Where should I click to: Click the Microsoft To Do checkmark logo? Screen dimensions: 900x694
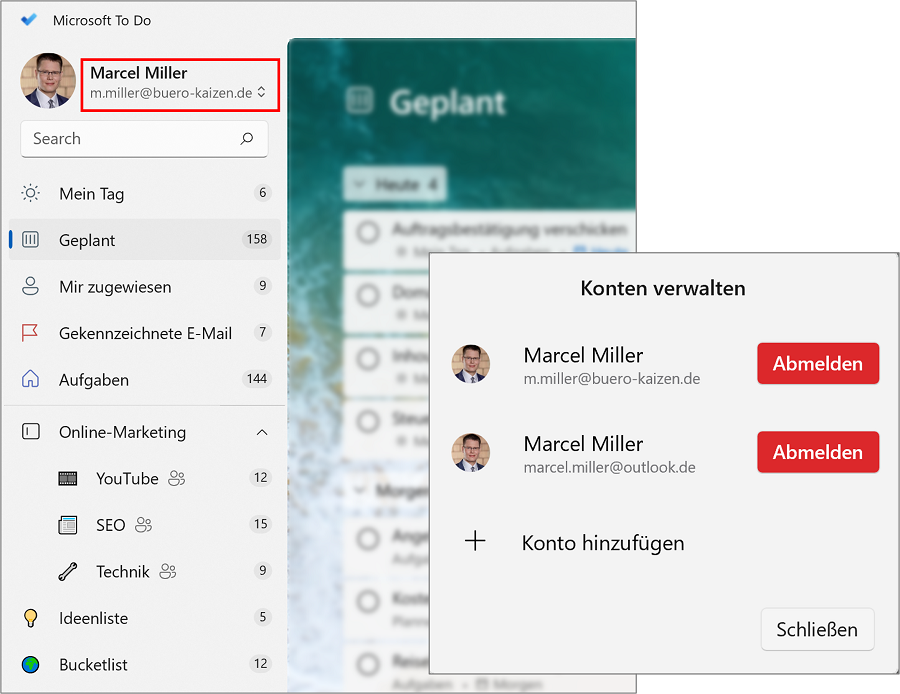29,20
